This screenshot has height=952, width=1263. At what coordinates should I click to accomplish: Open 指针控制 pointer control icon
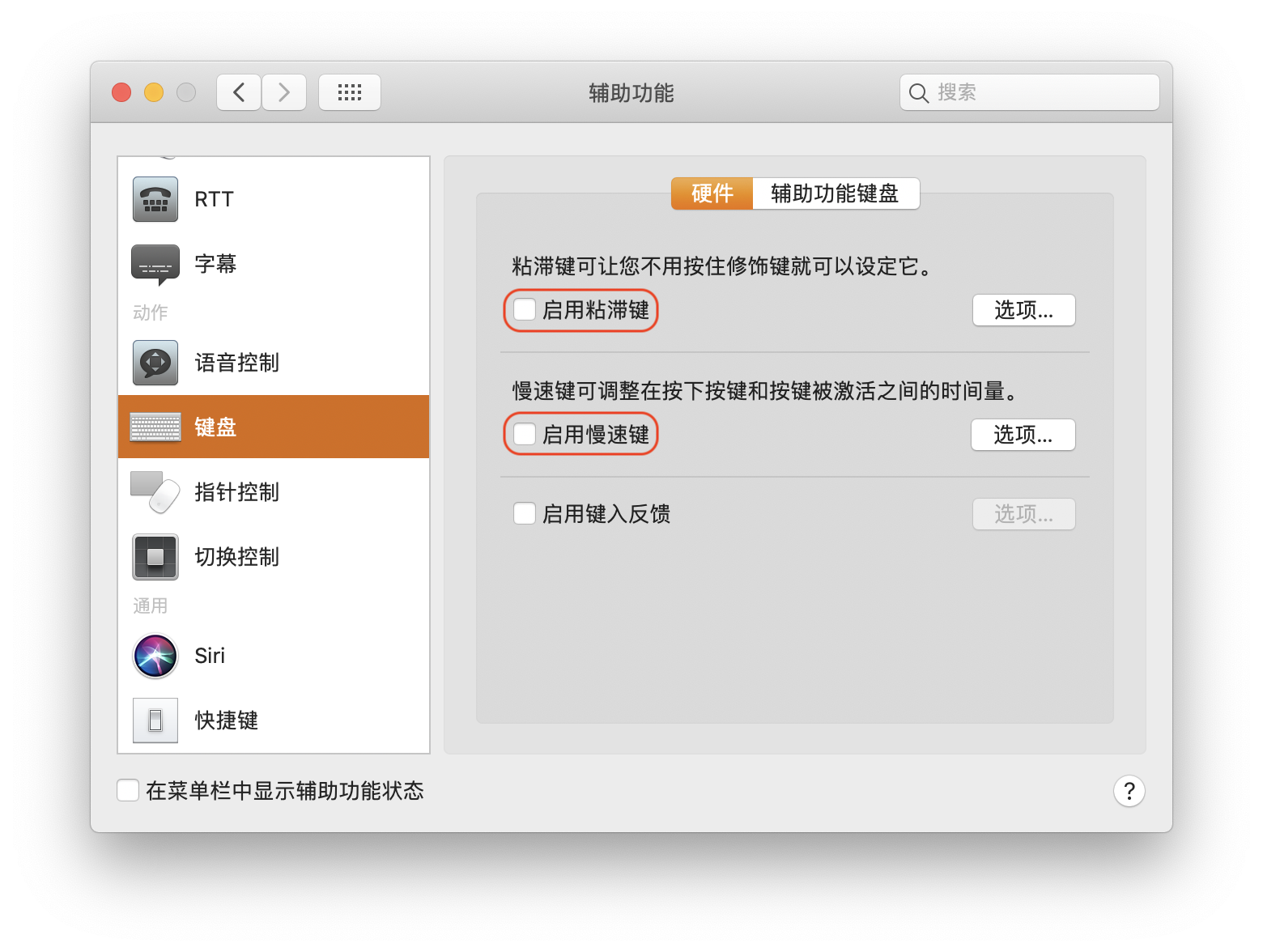155,492
